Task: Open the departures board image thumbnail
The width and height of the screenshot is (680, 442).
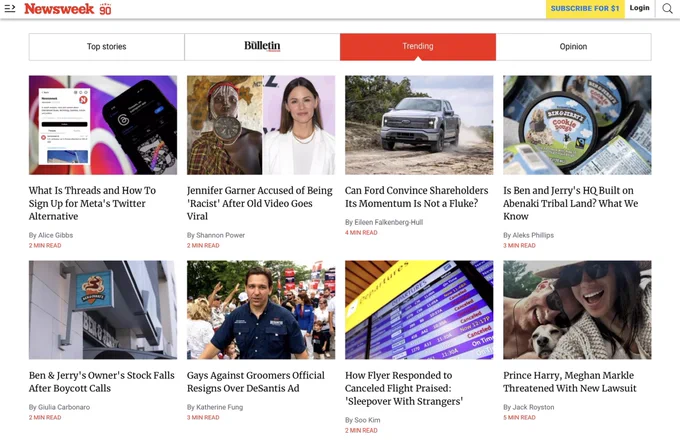Action: [x=419, y=310]
